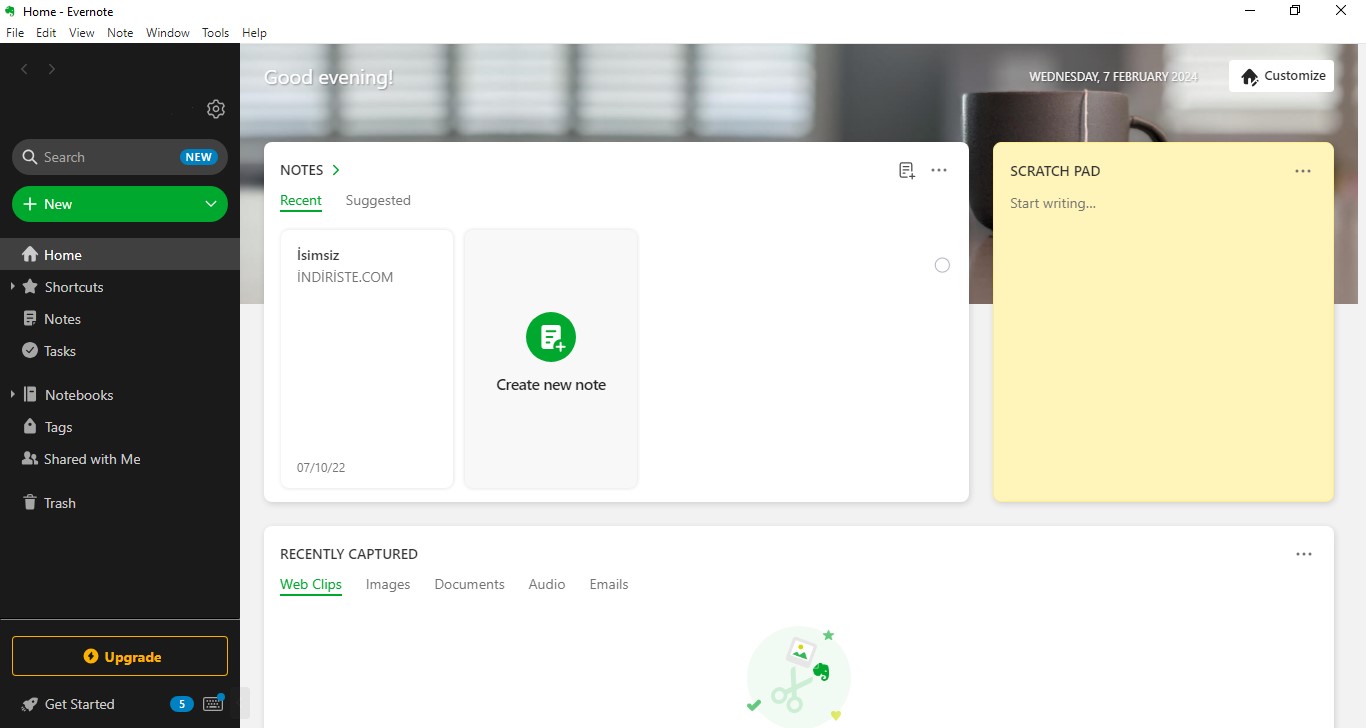
Task: Click the Upgrade coin icon
Action: pos(91,657)
